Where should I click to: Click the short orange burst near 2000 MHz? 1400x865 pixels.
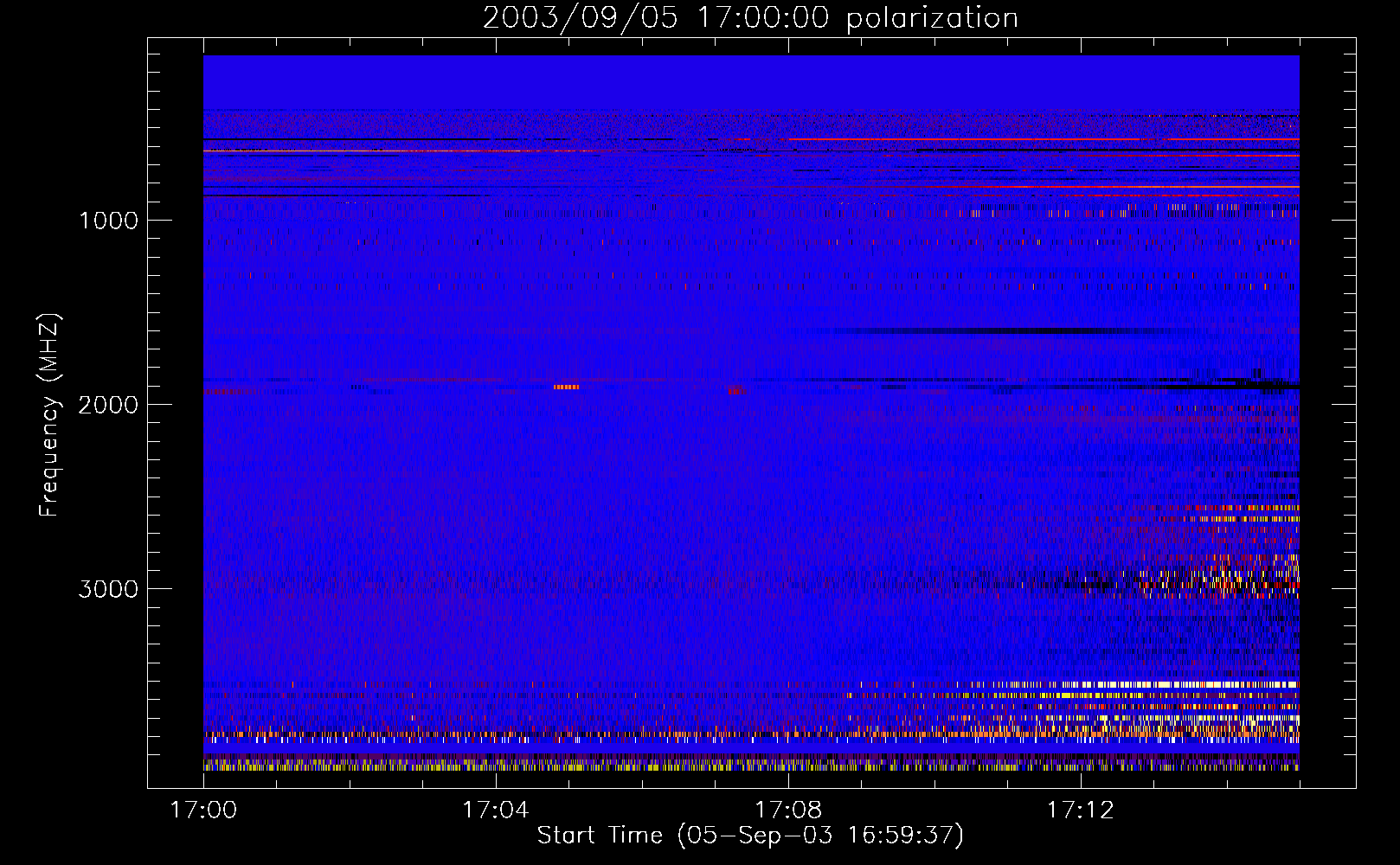click(567, 387)
